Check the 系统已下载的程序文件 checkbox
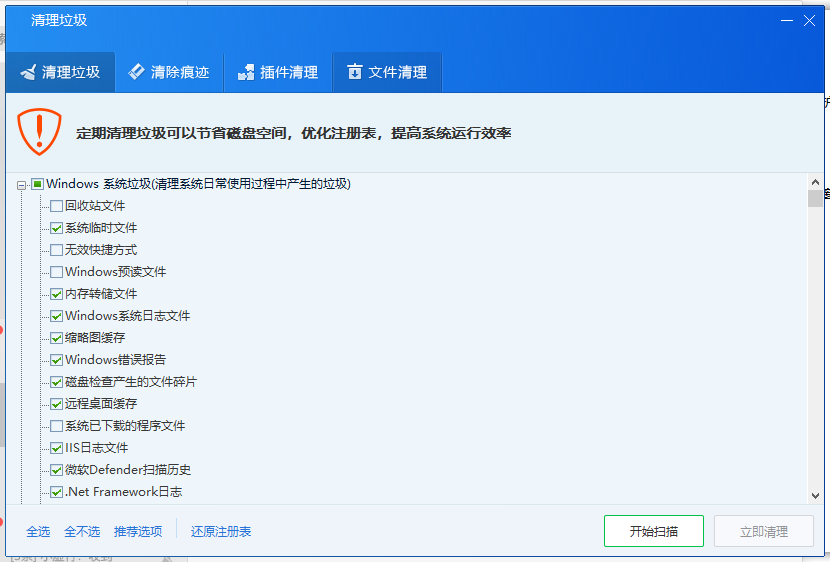Screen dimensions: 830x562 (x=57, y=426)
